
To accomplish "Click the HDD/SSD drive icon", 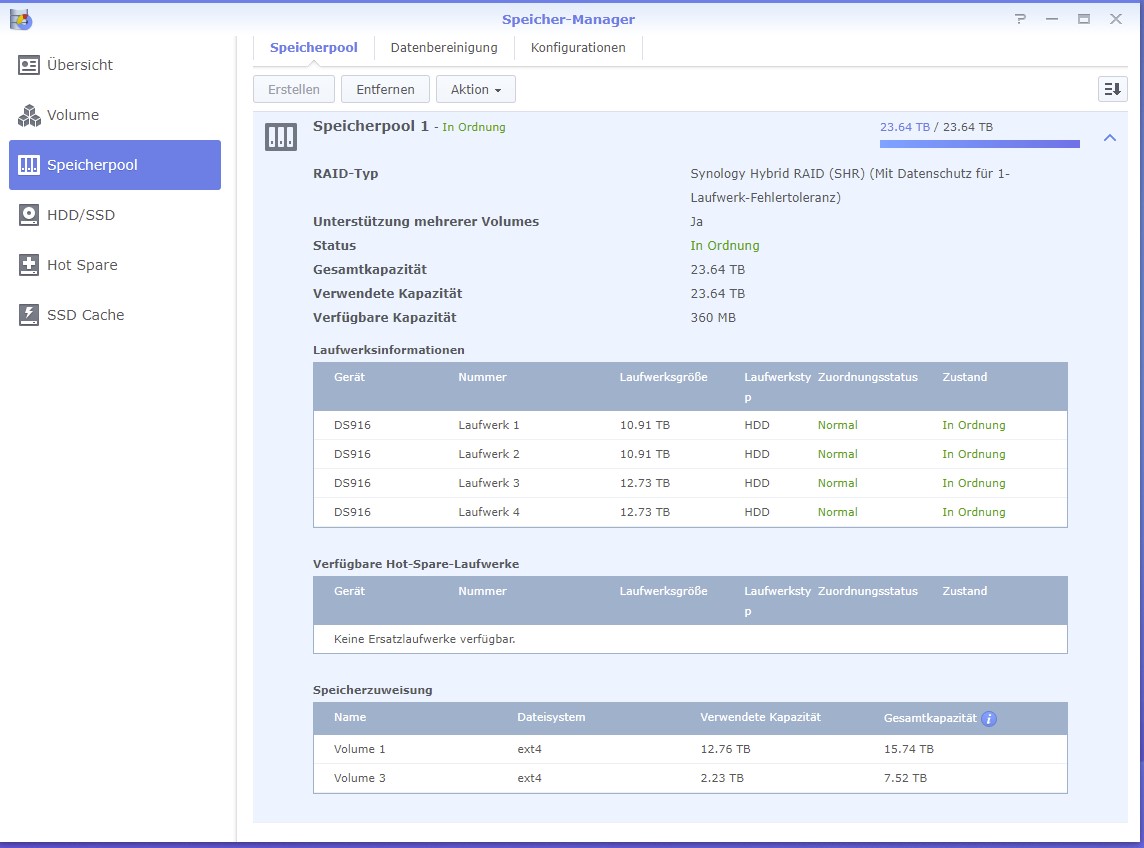I will pos(29,215).
